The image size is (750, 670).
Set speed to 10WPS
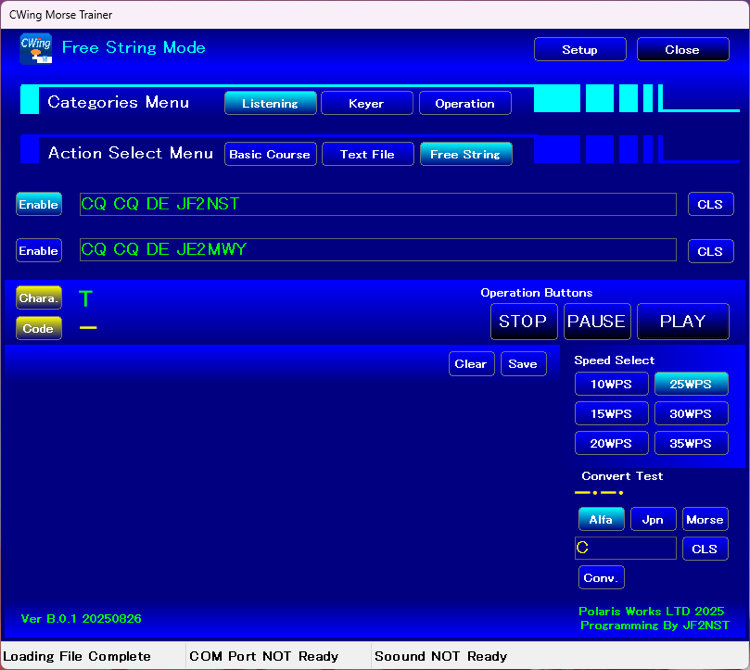pyautogui.click(x=611, y=384)
